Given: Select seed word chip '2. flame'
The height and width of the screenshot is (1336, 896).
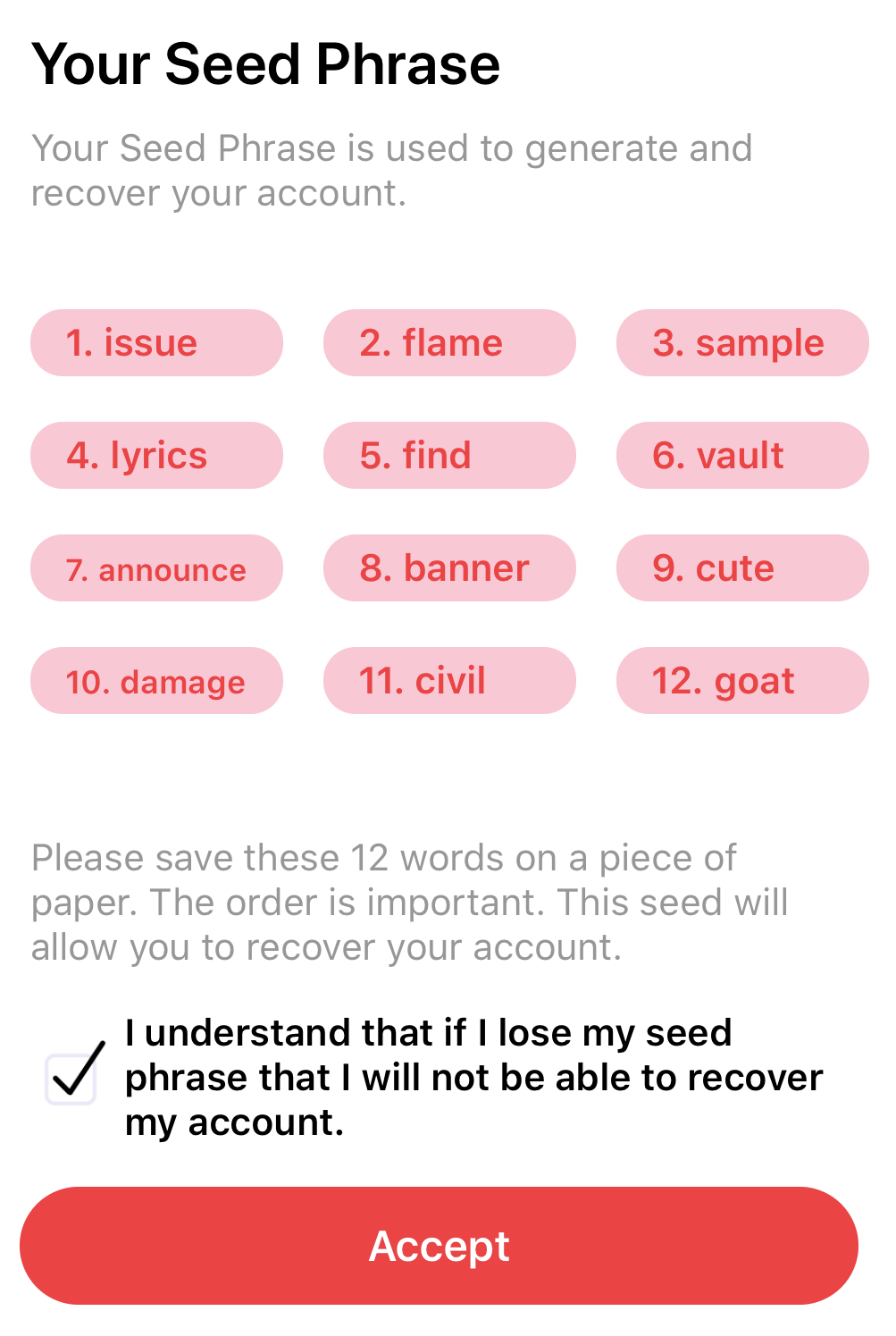Looking at the screenshot, I should click(449, 343).
